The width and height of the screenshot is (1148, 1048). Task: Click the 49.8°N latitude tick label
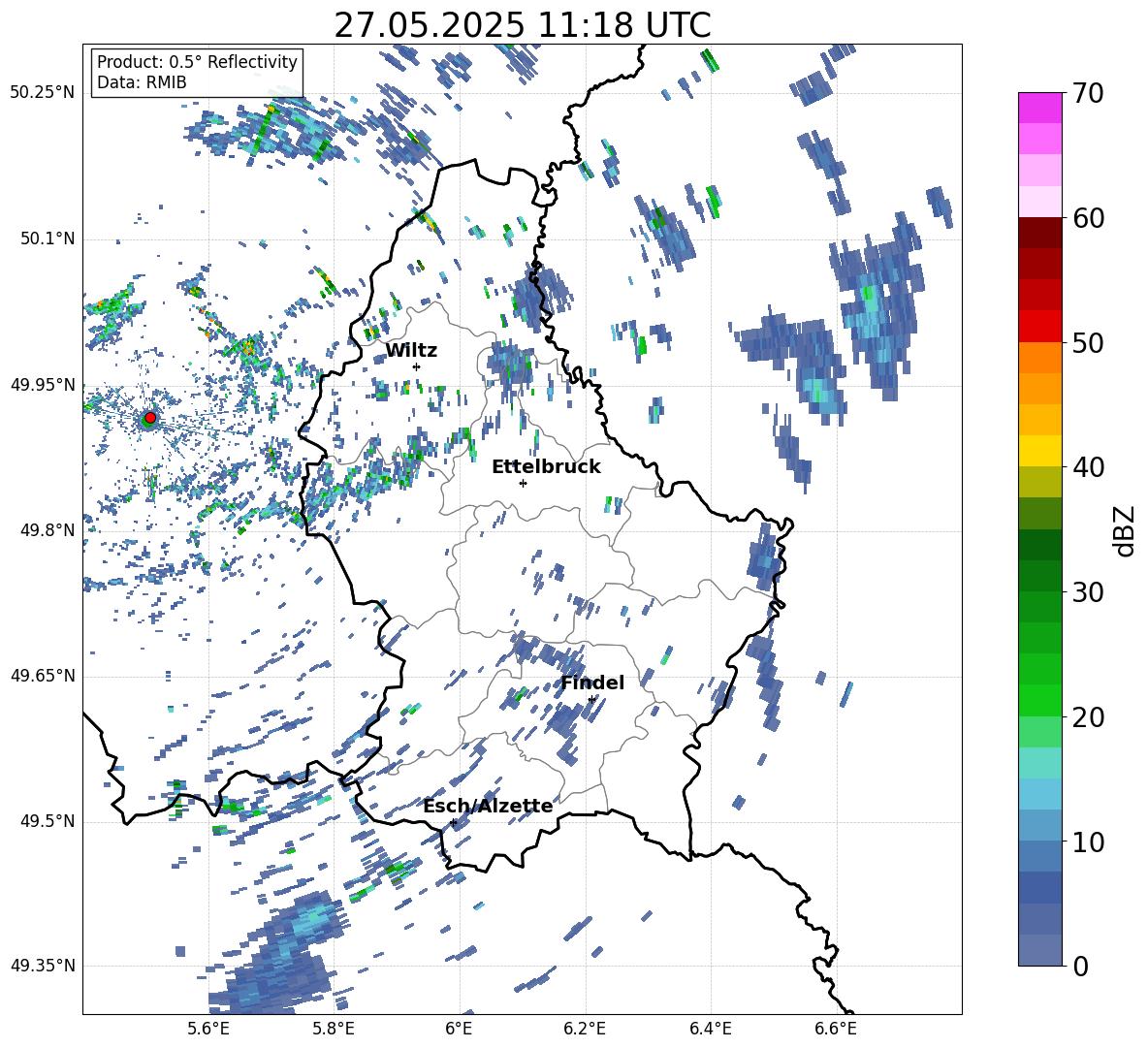coord(48,530)
